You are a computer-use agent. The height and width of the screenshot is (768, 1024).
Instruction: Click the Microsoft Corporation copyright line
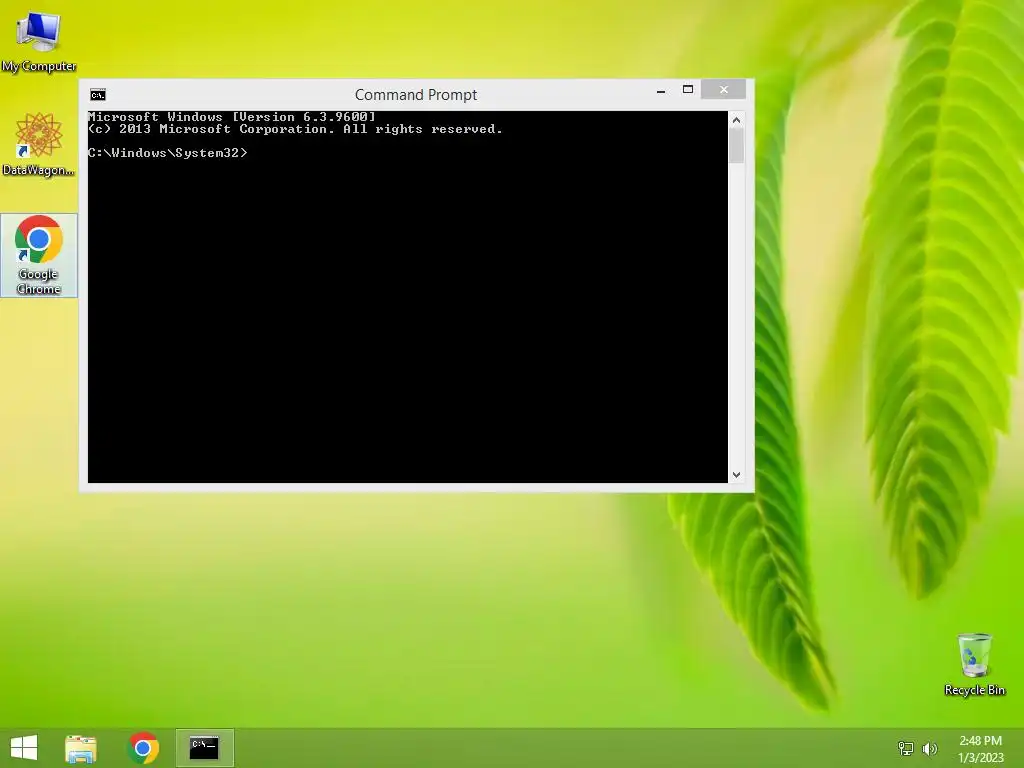pos(296,129)
